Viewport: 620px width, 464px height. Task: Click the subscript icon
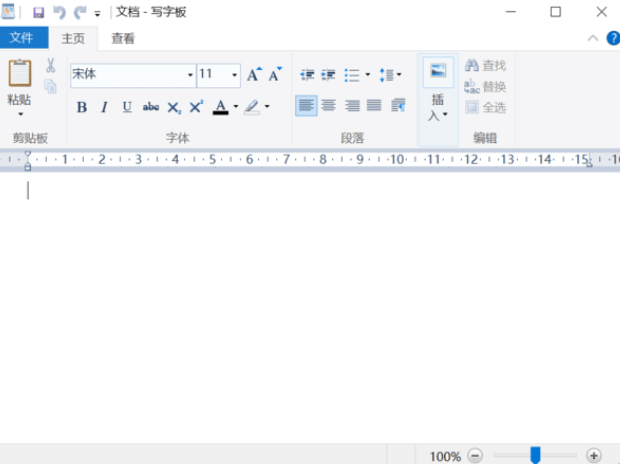pos(174,107)
